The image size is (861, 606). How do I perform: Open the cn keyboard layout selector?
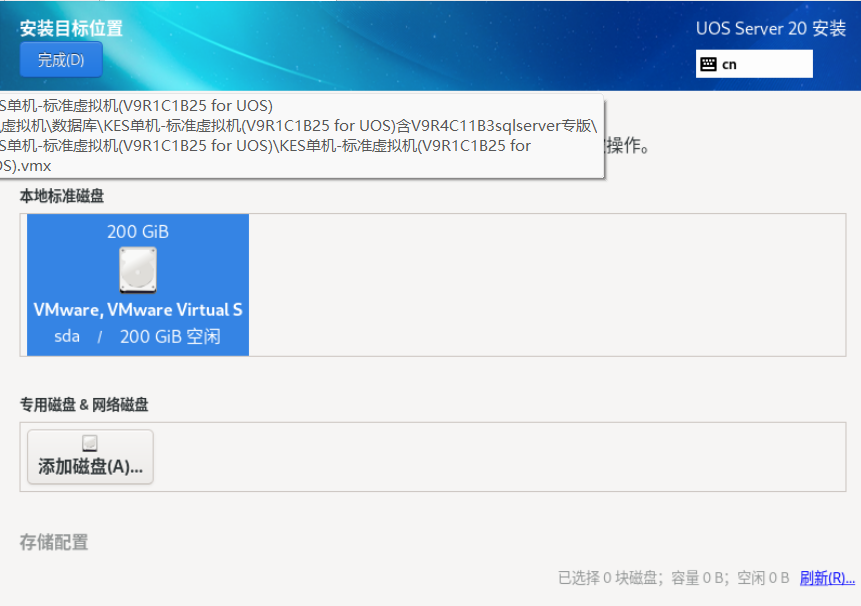754,64
